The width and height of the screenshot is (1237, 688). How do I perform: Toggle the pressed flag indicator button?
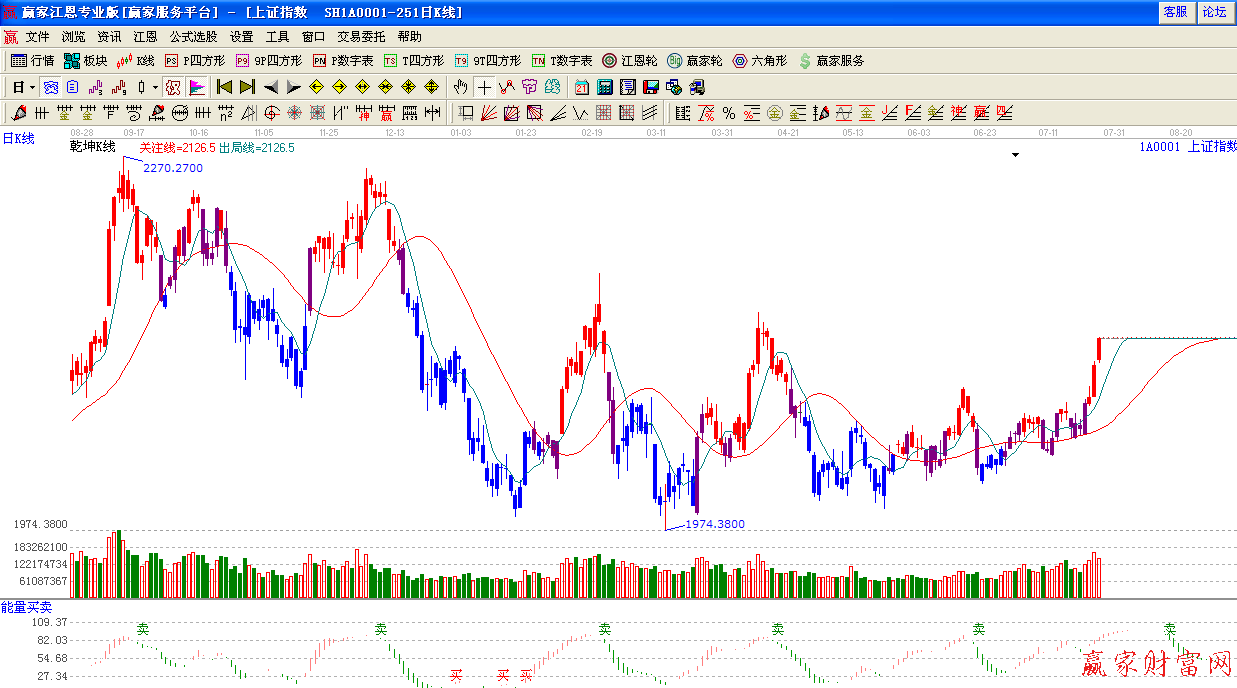(197, 87)
